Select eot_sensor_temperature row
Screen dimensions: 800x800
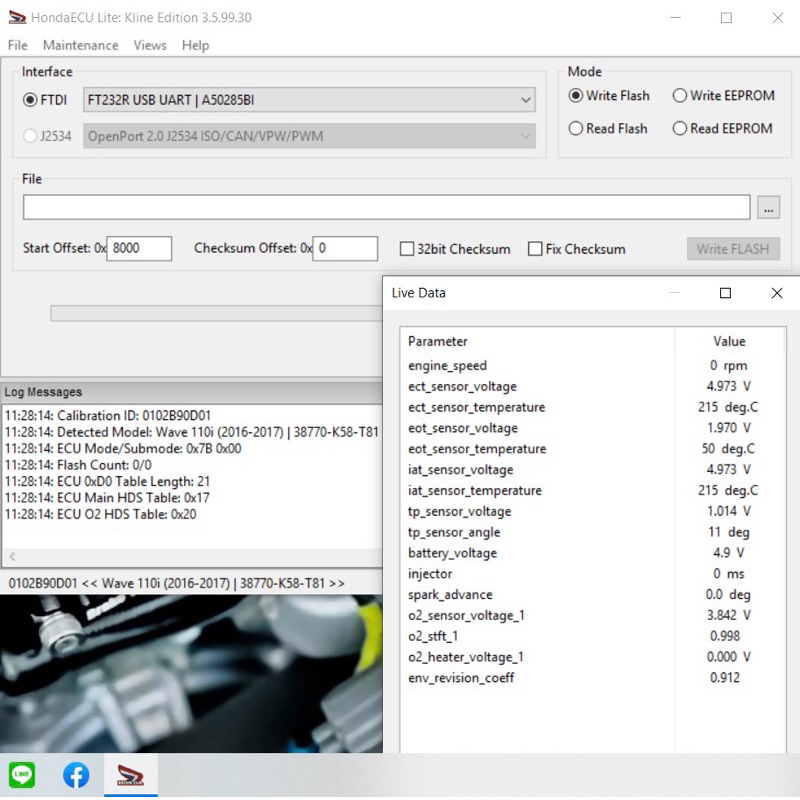[x=592, y=449]
